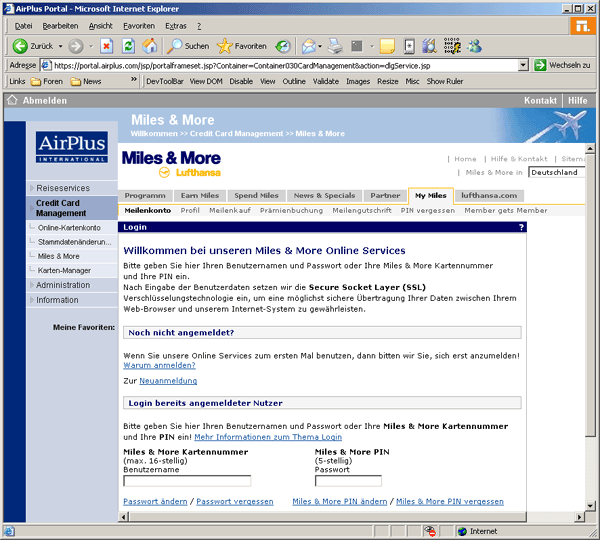Screen dimensions: 600x540
Task: Click Abmelden to log out
Action: [x=44, y=101]
